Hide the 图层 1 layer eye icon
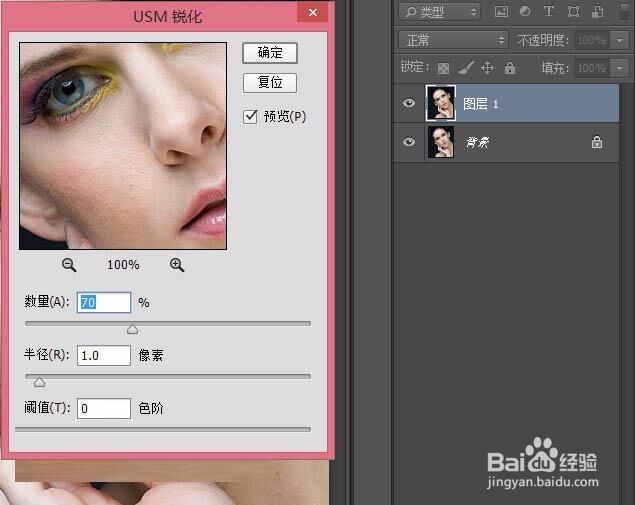 coord(409,103)
